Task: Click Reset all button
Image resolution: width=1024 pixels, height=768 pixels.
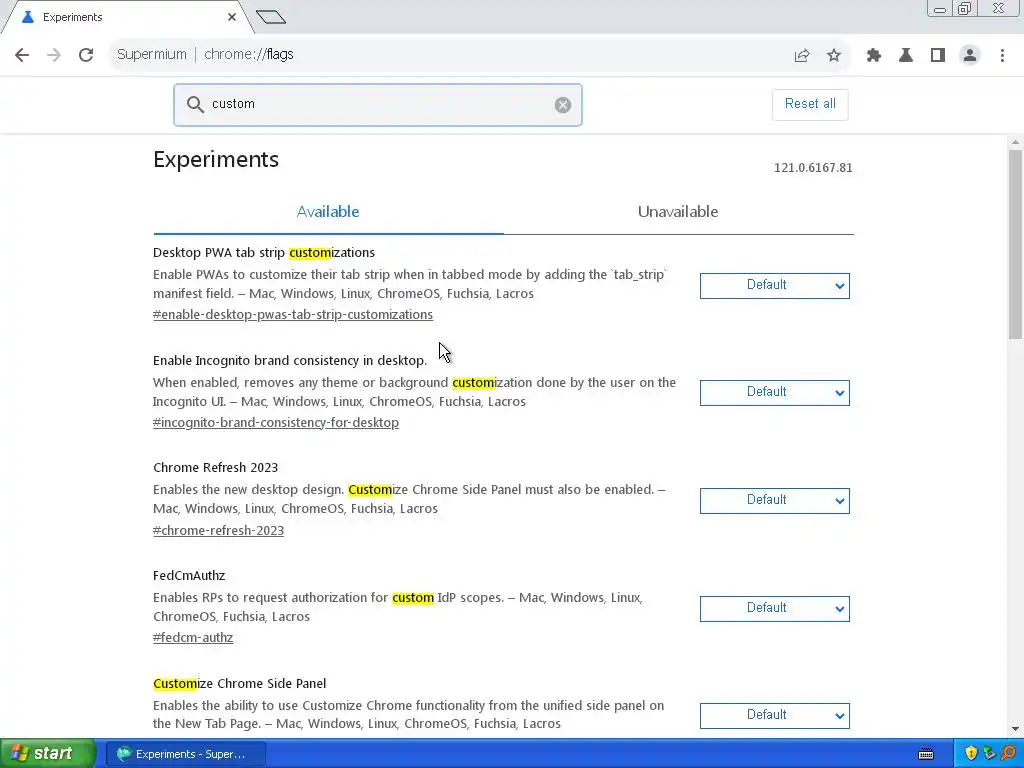Action: click(x=810, y=104)
